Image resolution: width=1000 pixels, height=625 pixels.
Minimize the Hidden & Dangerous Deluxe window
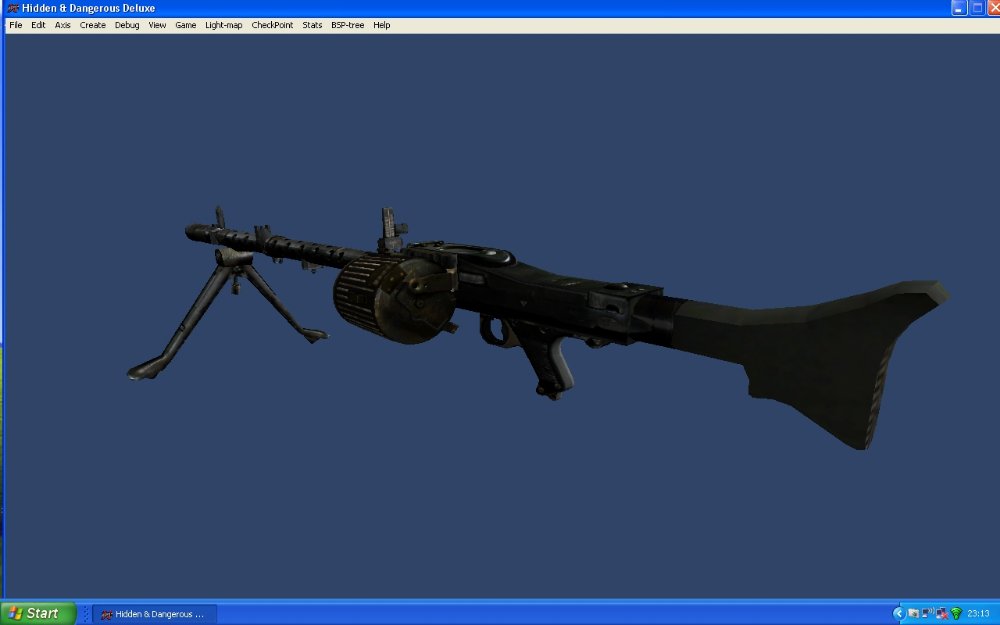[x=959, y=8]
